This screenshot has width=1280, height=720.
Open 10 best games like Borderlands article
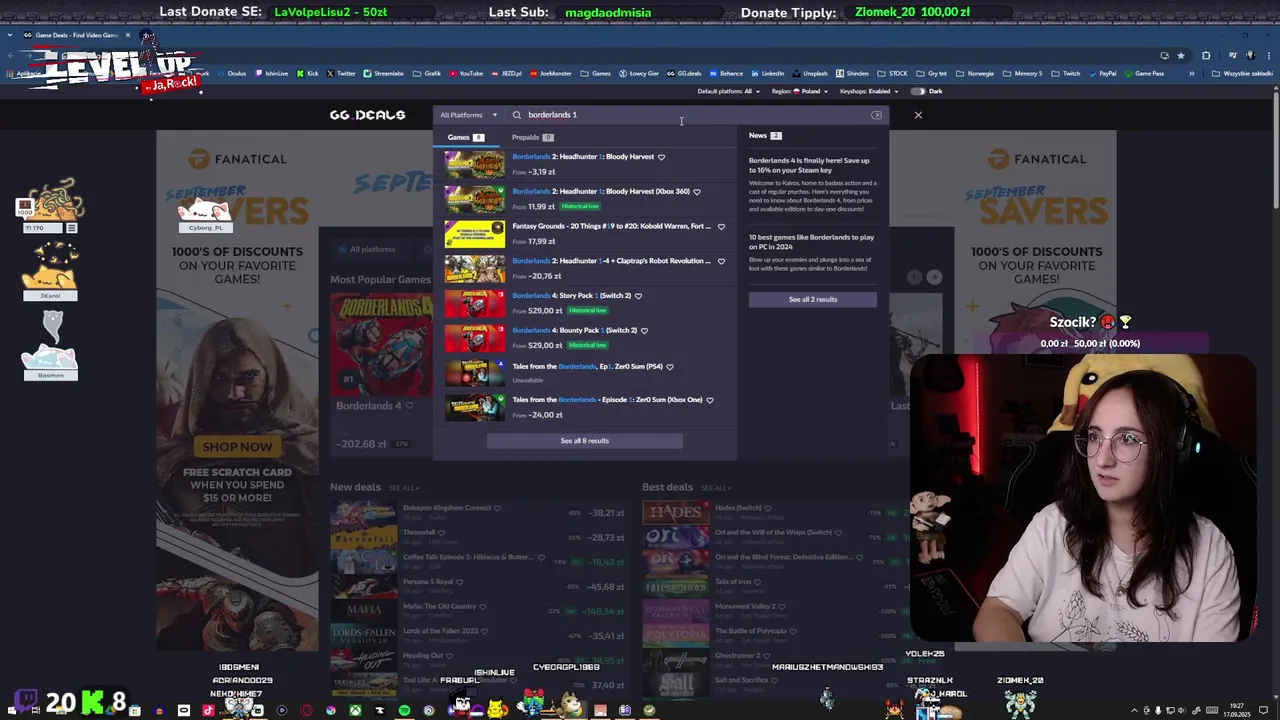pos(811,242)
